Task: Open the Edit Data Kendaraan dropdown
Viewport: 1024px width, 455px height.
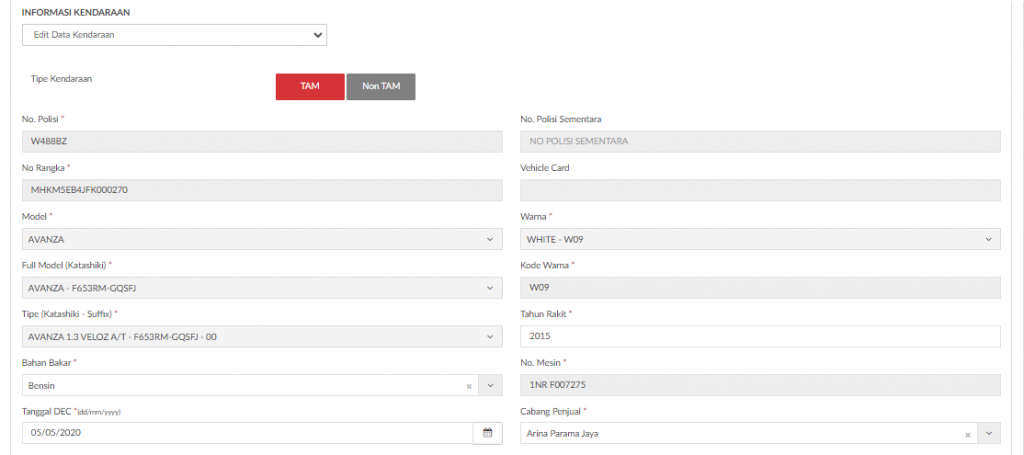Action: click(x=174, y=35)
